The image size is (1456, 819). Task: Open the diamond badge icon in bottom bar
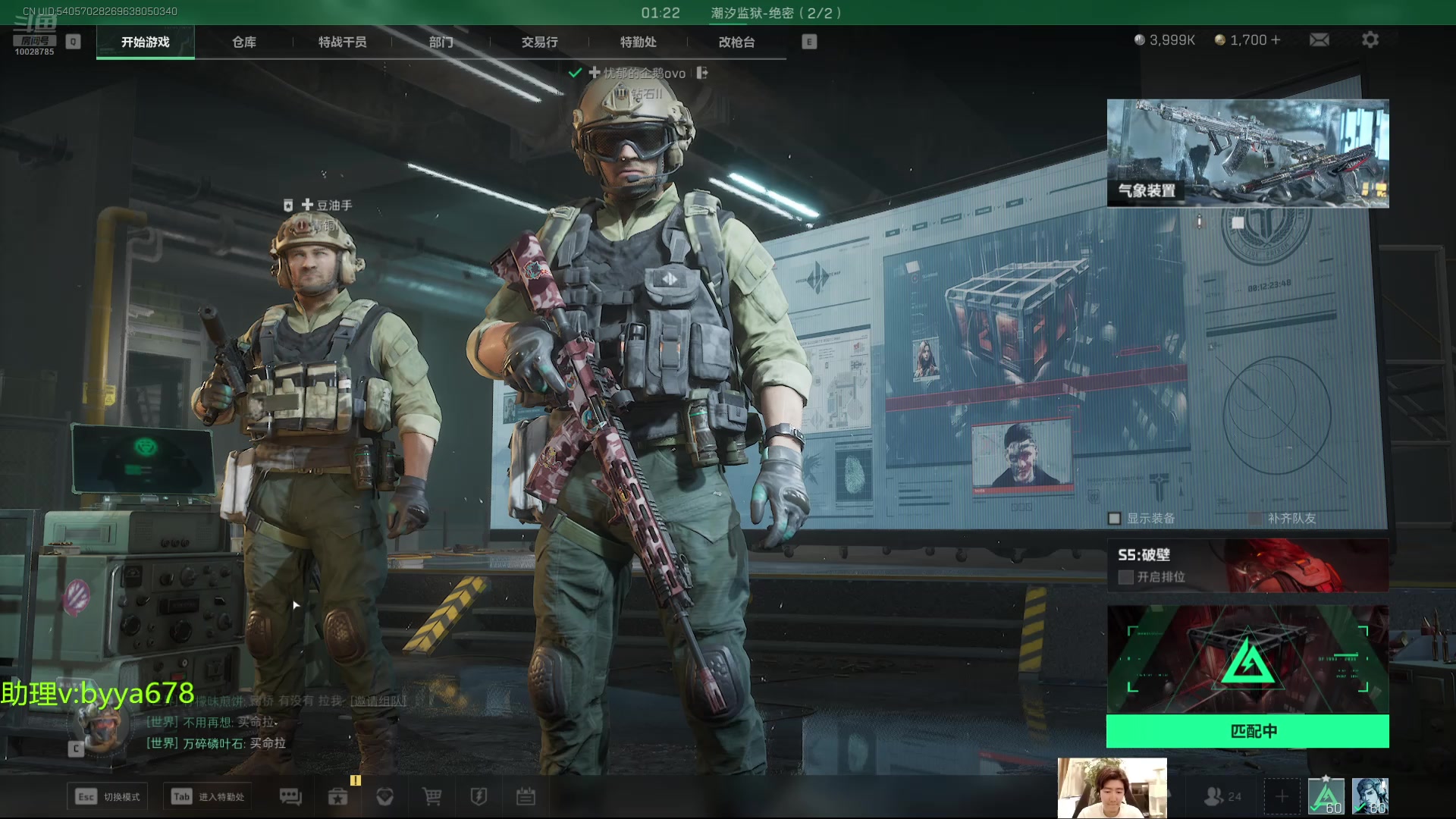pos(385,796)
